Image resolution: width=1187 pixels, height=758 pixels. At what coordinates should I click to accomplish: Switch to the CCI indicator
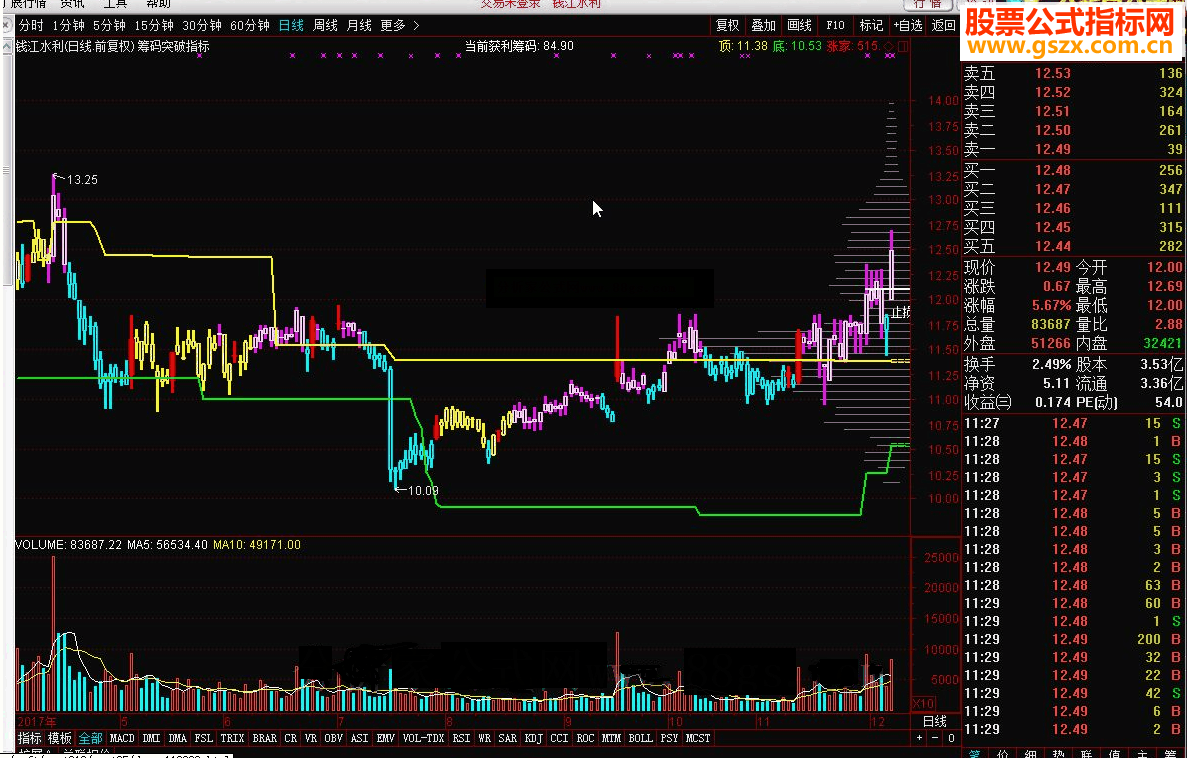559,738
